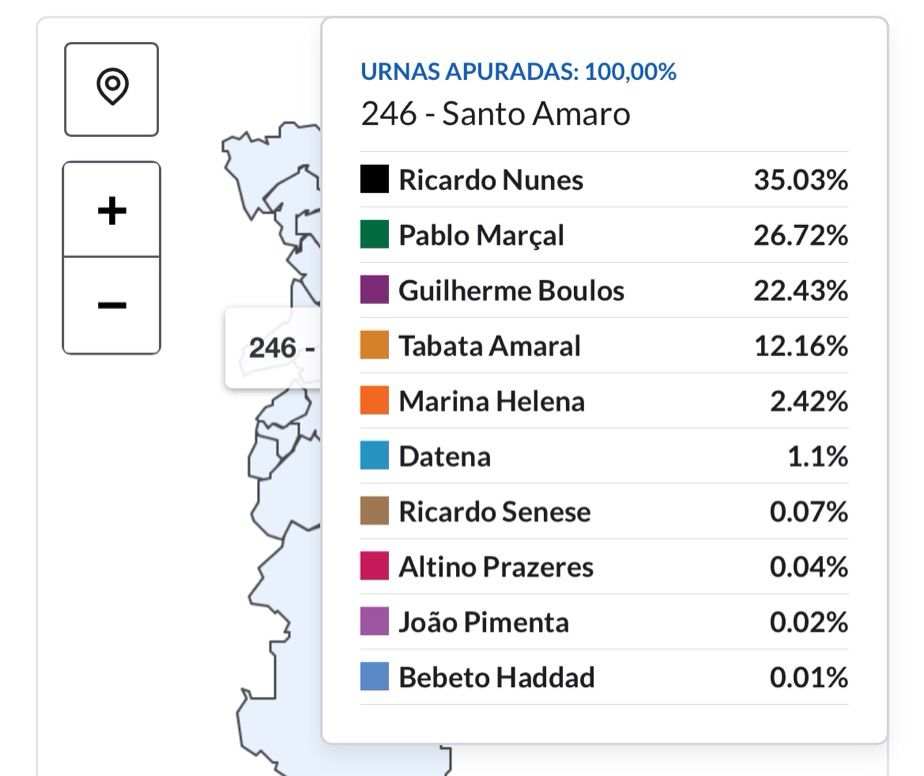Click Bebeto Haddad blue swatch
The image size is (924, 776).
point(374,677)
